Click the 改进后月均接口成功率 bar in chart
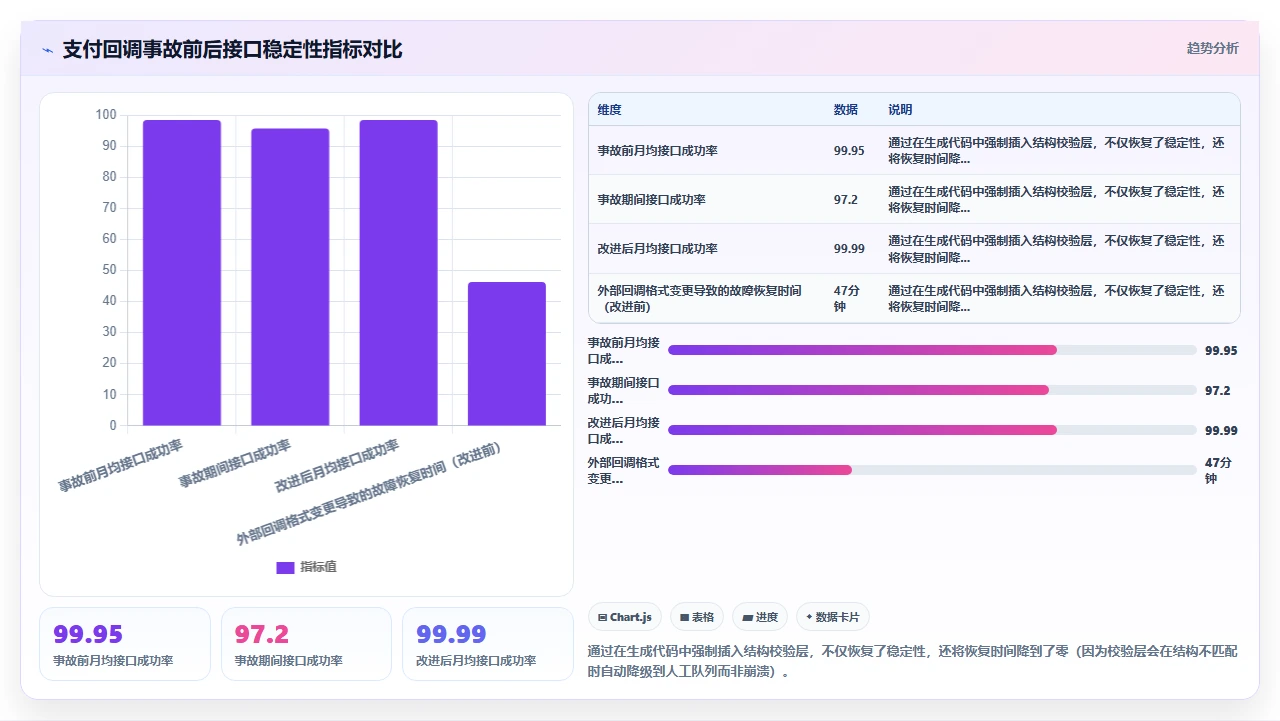The width and height of the screenshot is (1280, 721). (398, 273)
